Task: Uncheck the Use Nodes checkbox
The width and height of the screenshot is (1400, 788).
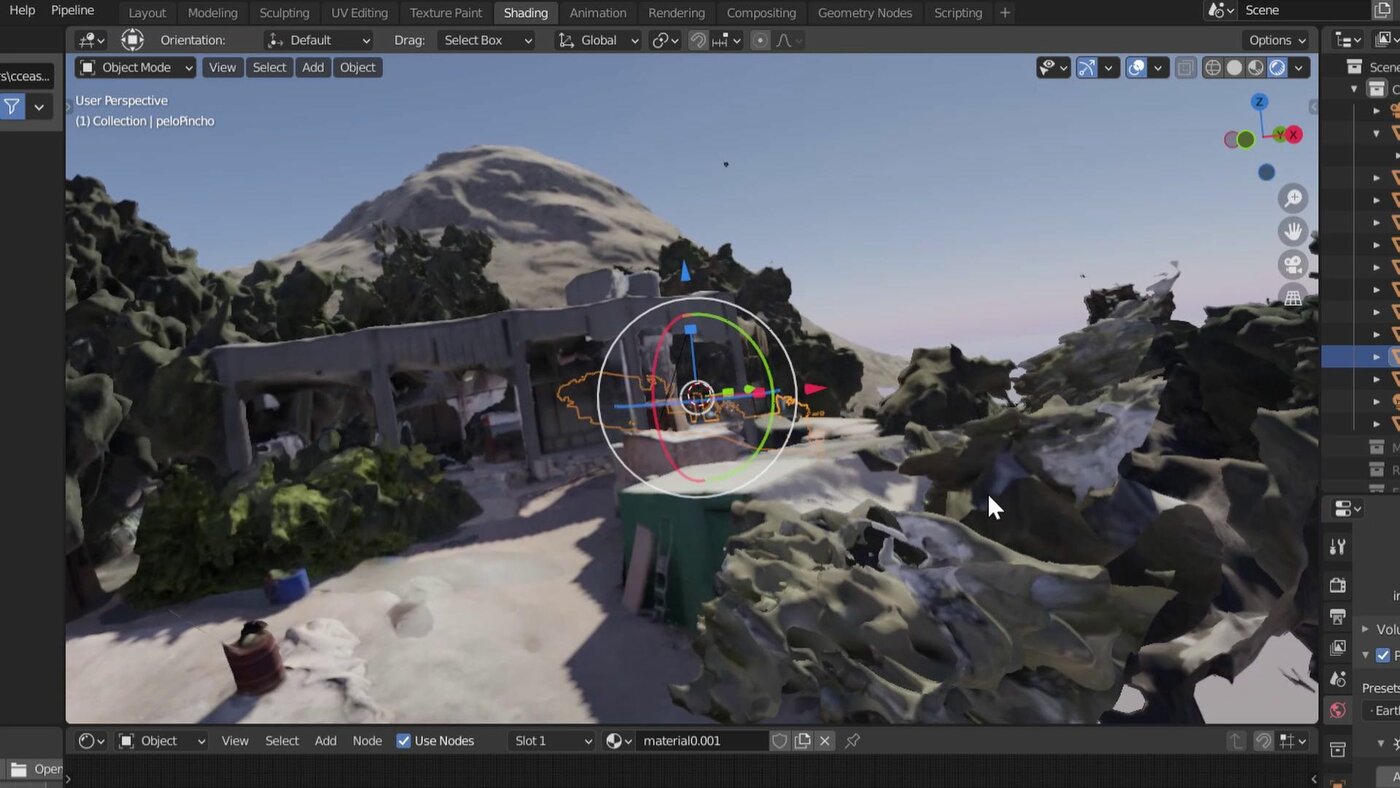Action: click(x=404, y=741)
